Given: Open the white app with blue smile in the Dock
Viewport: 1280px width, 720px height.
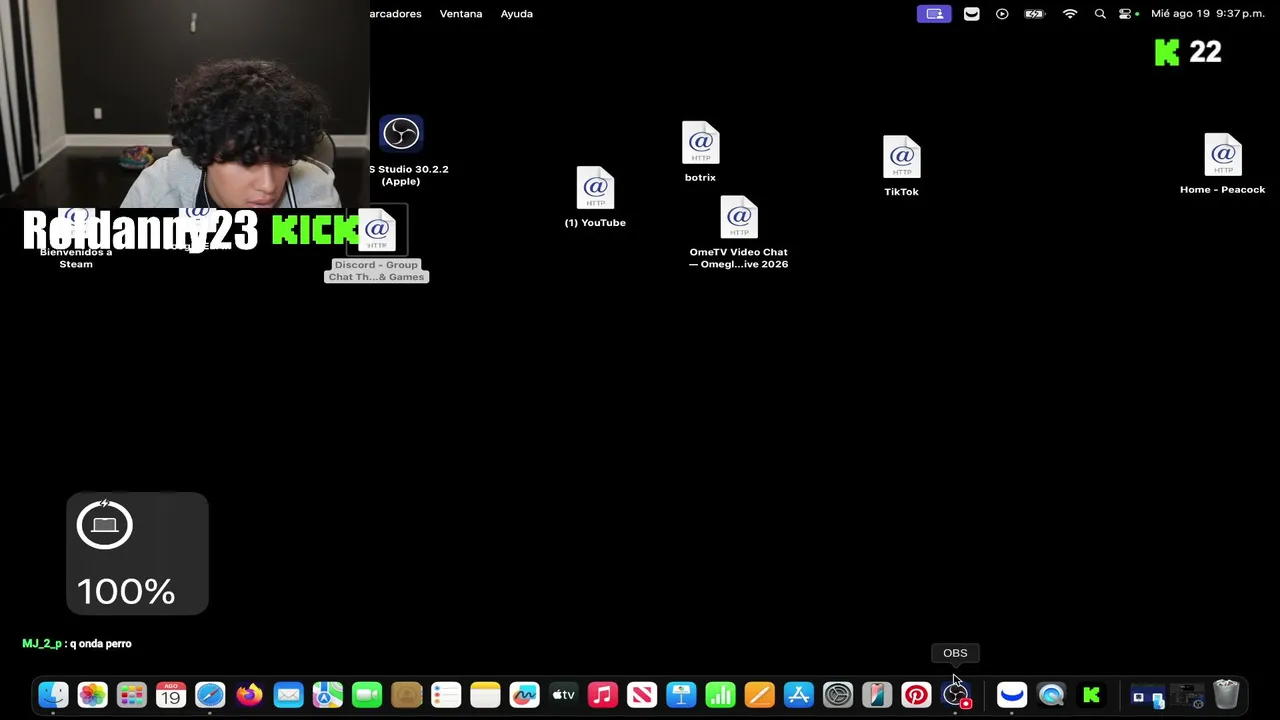Looking at the screenshot, I should click(x=1012, y=694).
